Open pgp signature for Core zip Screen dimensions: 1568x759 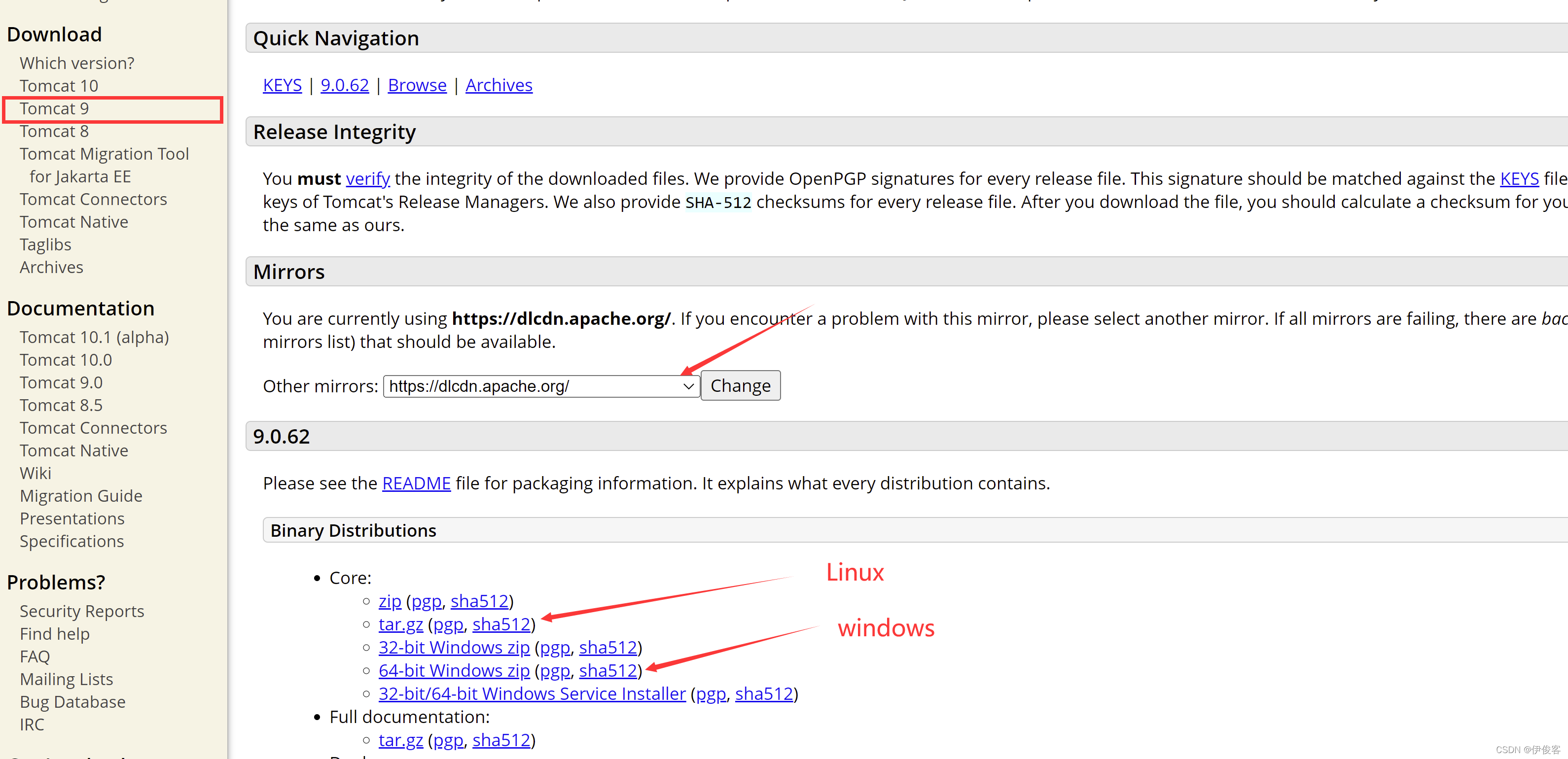426,601
